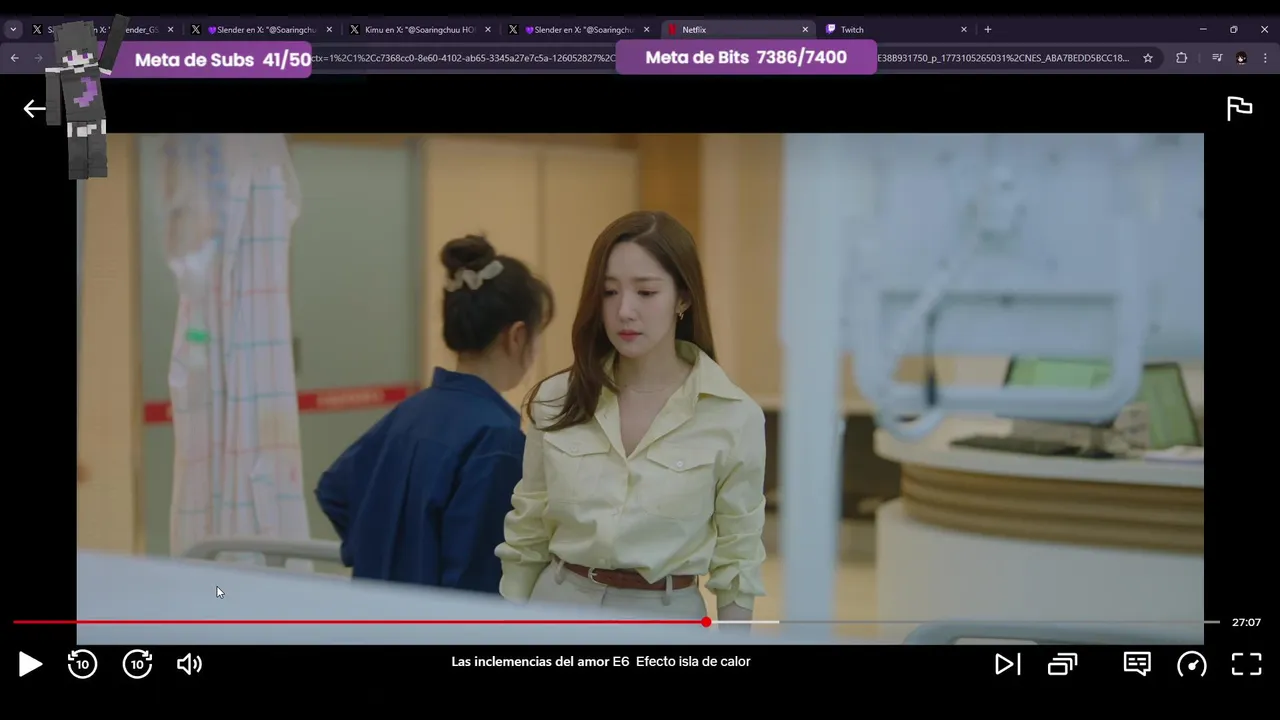Image resolution: width=1280 pixels, height=720 pixels.
Task: Toggle fullscreen mode
Action: click(x=1246, y=664)
